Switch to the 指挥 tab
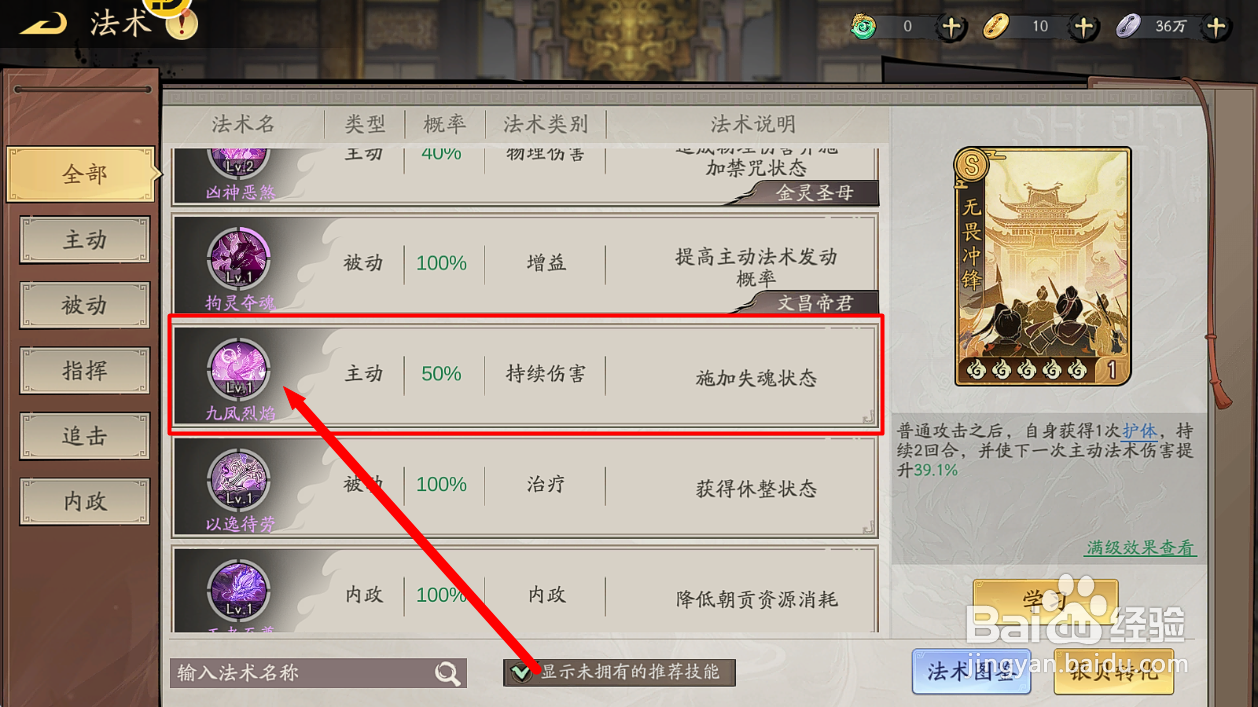Viewport: 1258px width, 707px height. point(85,371)
